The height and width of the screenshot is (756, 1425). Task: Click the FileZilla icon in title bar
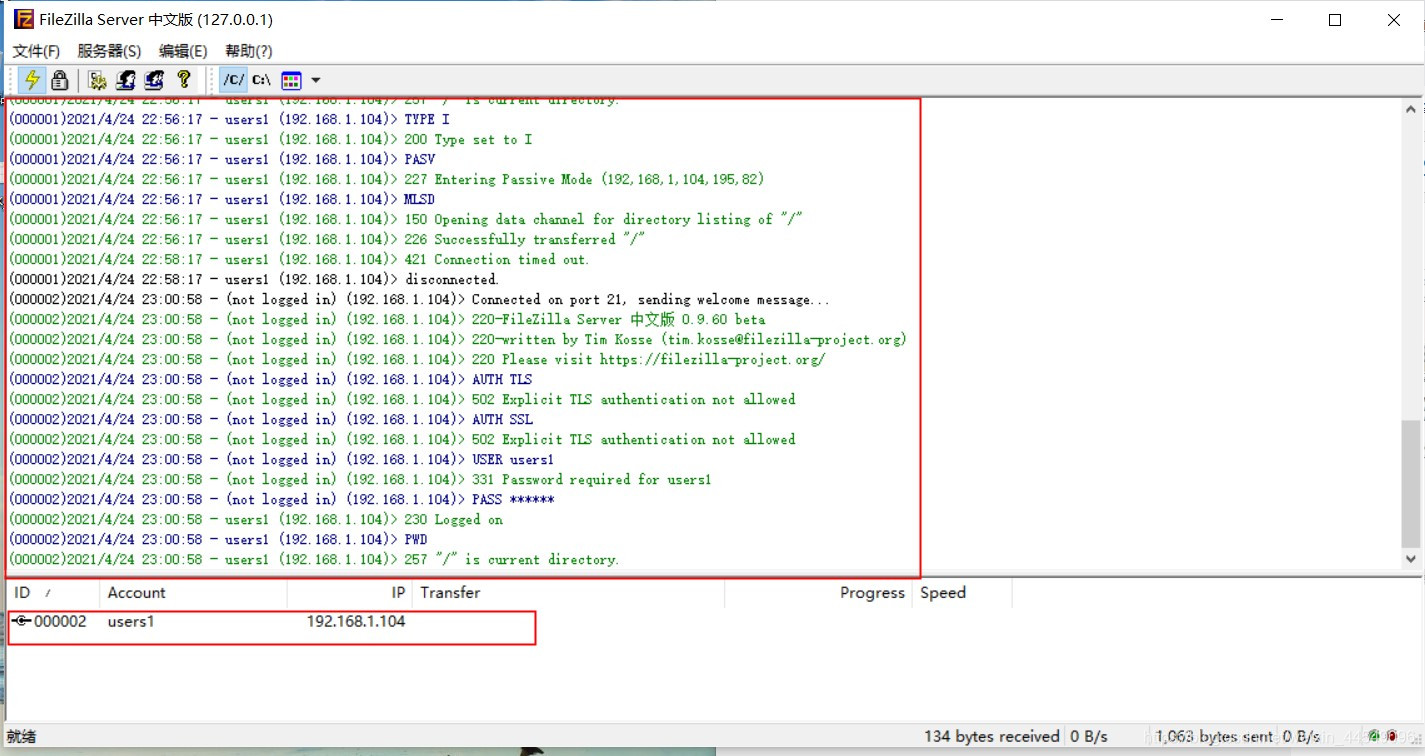tap(23, 19)
